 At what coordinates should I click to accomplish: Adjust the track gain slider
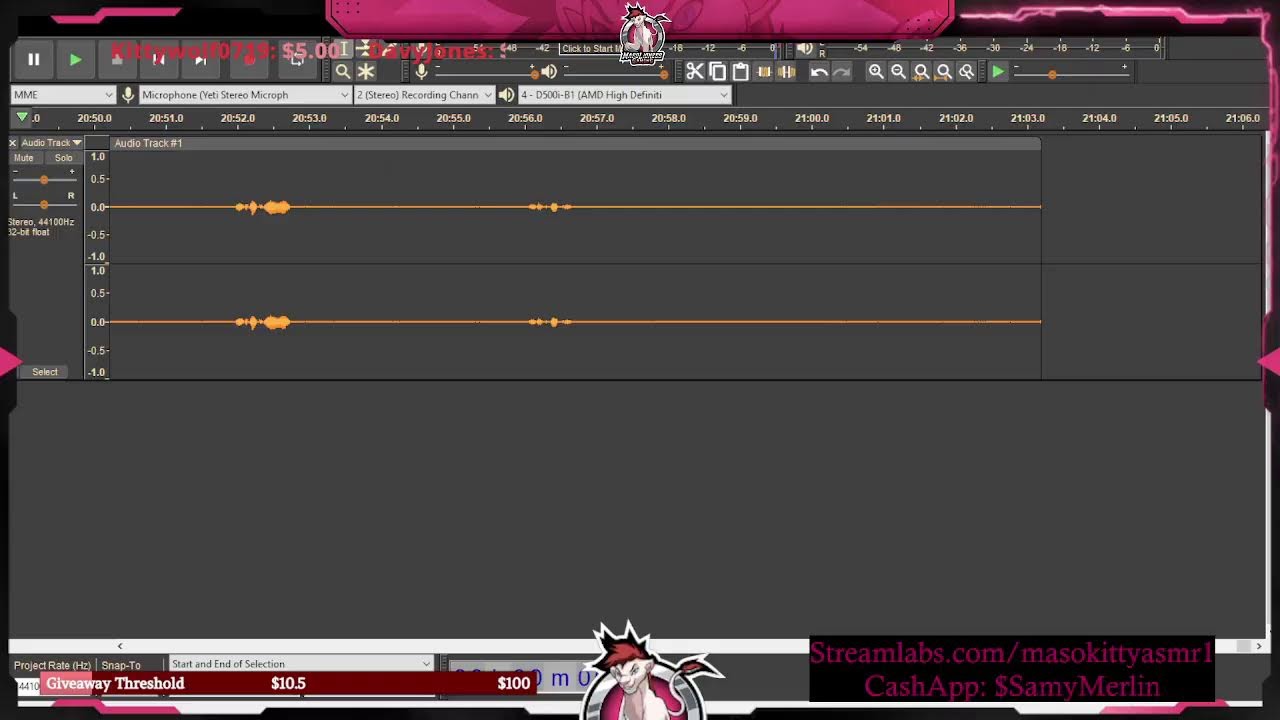click(x=44, y=179)
